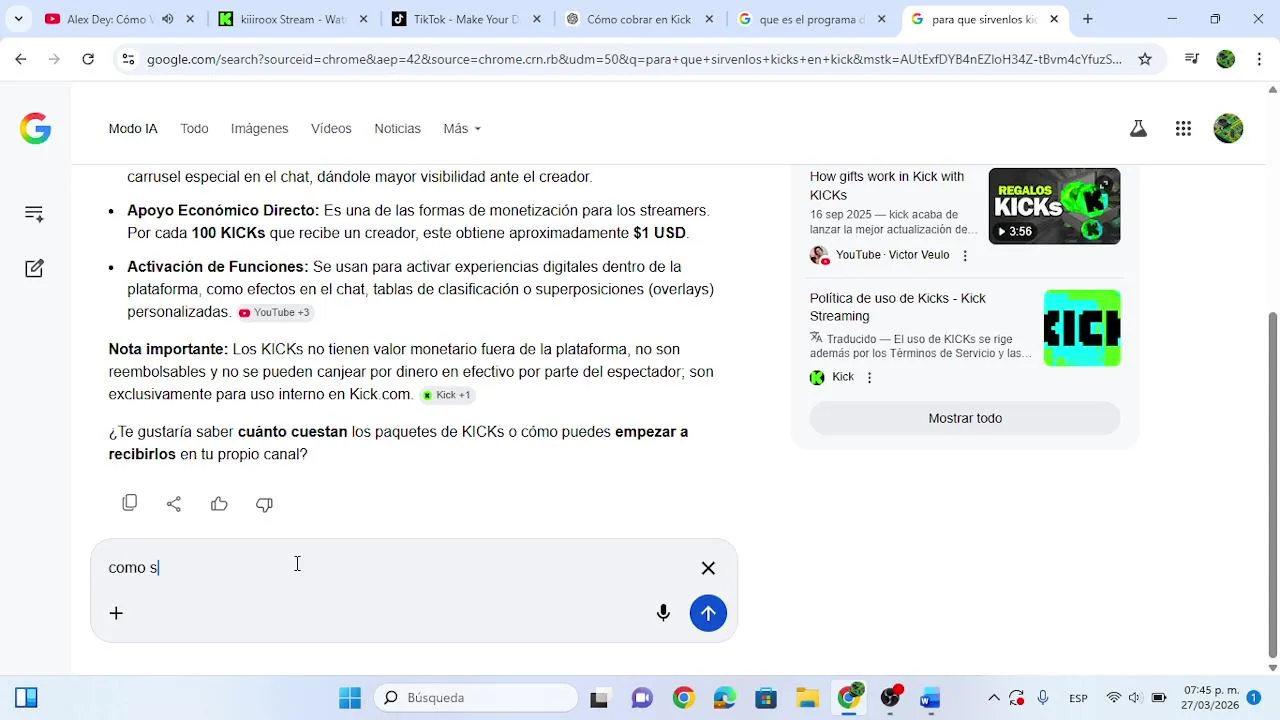Select the Vídeos results filter
Screen dimensions: 1280x720
331,129
